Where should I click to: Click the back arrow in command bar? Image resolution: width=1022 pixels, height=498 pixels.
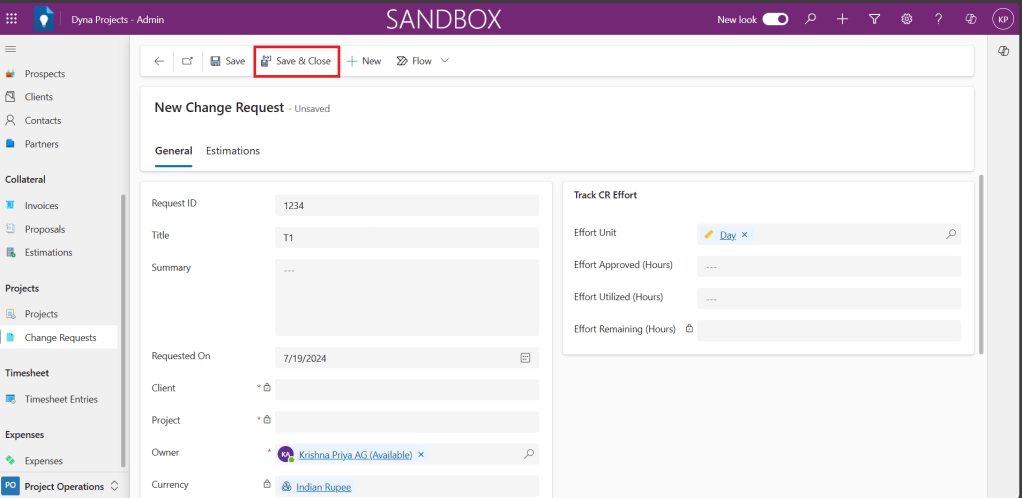(x=159, y=61)
